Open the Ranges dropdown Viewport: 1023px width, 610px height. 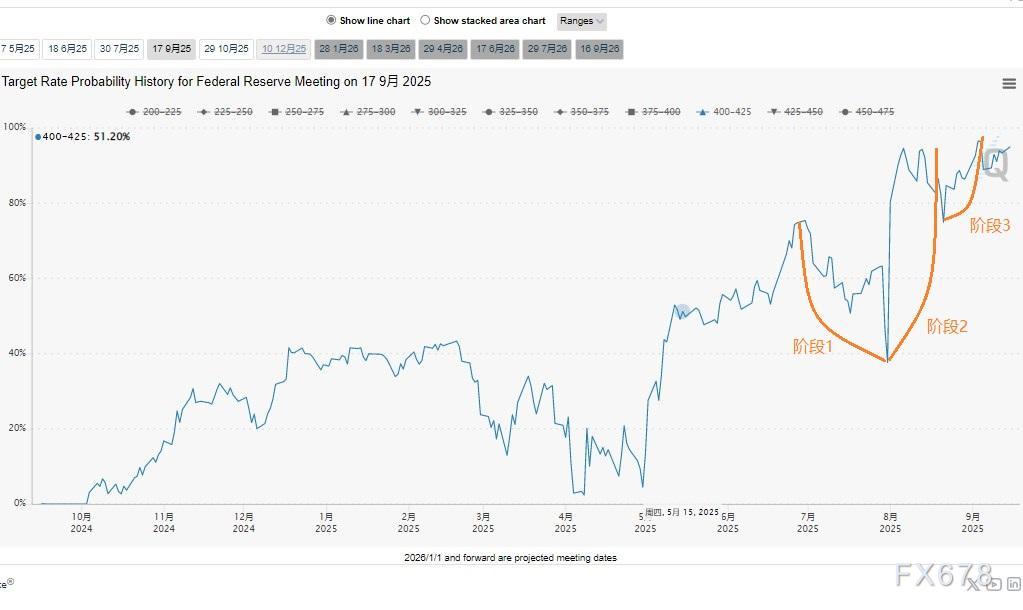[x=581, y=21]
